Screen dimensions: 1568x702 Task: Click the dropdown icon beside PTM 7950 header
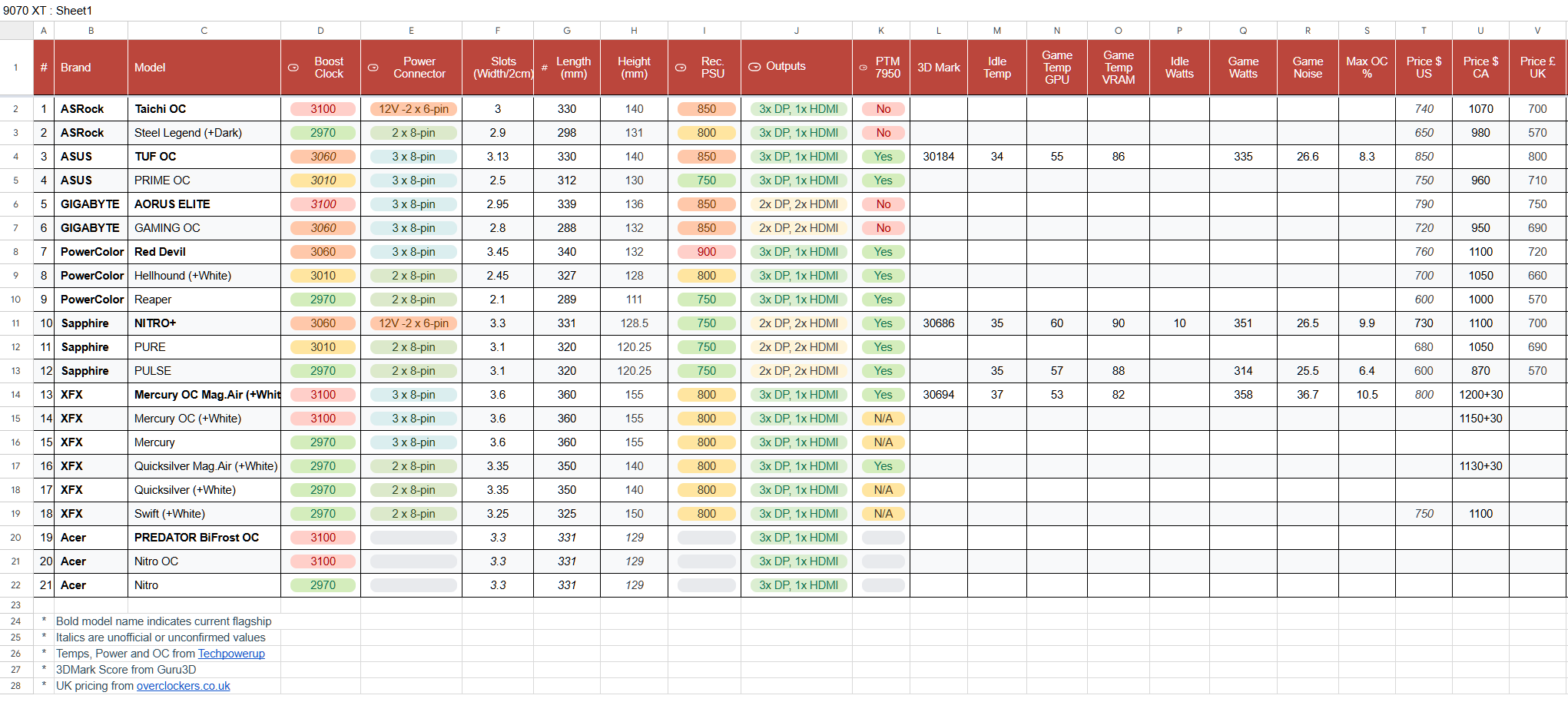tap(863, 68)
